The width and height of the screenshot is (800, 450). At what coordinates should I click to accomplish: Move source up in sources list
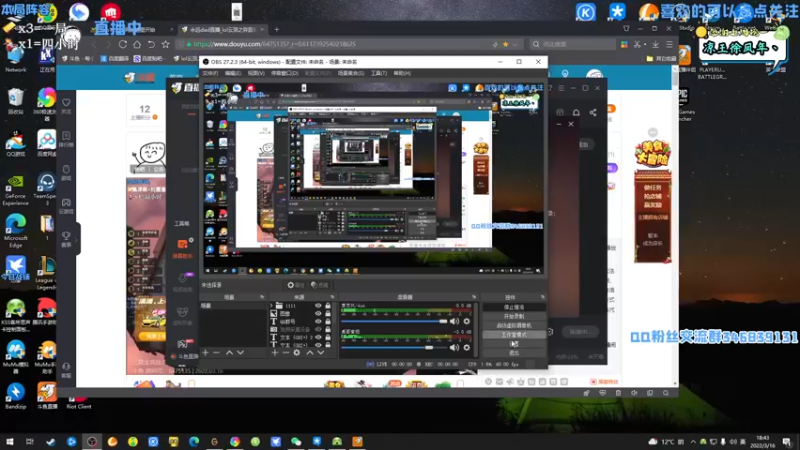pyautogui.click(x=309, y=353)
